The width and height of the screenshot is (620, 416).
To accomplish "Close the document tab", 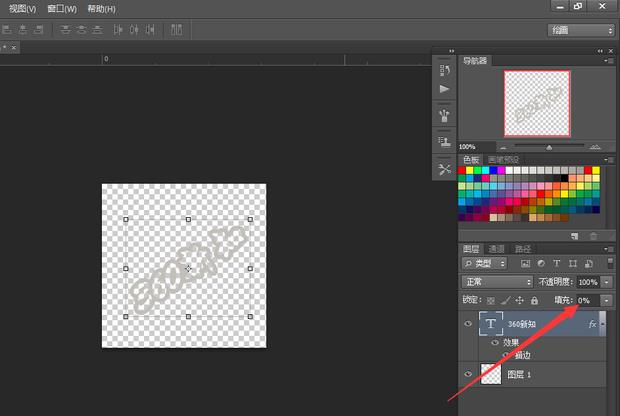I will [14, 47].
